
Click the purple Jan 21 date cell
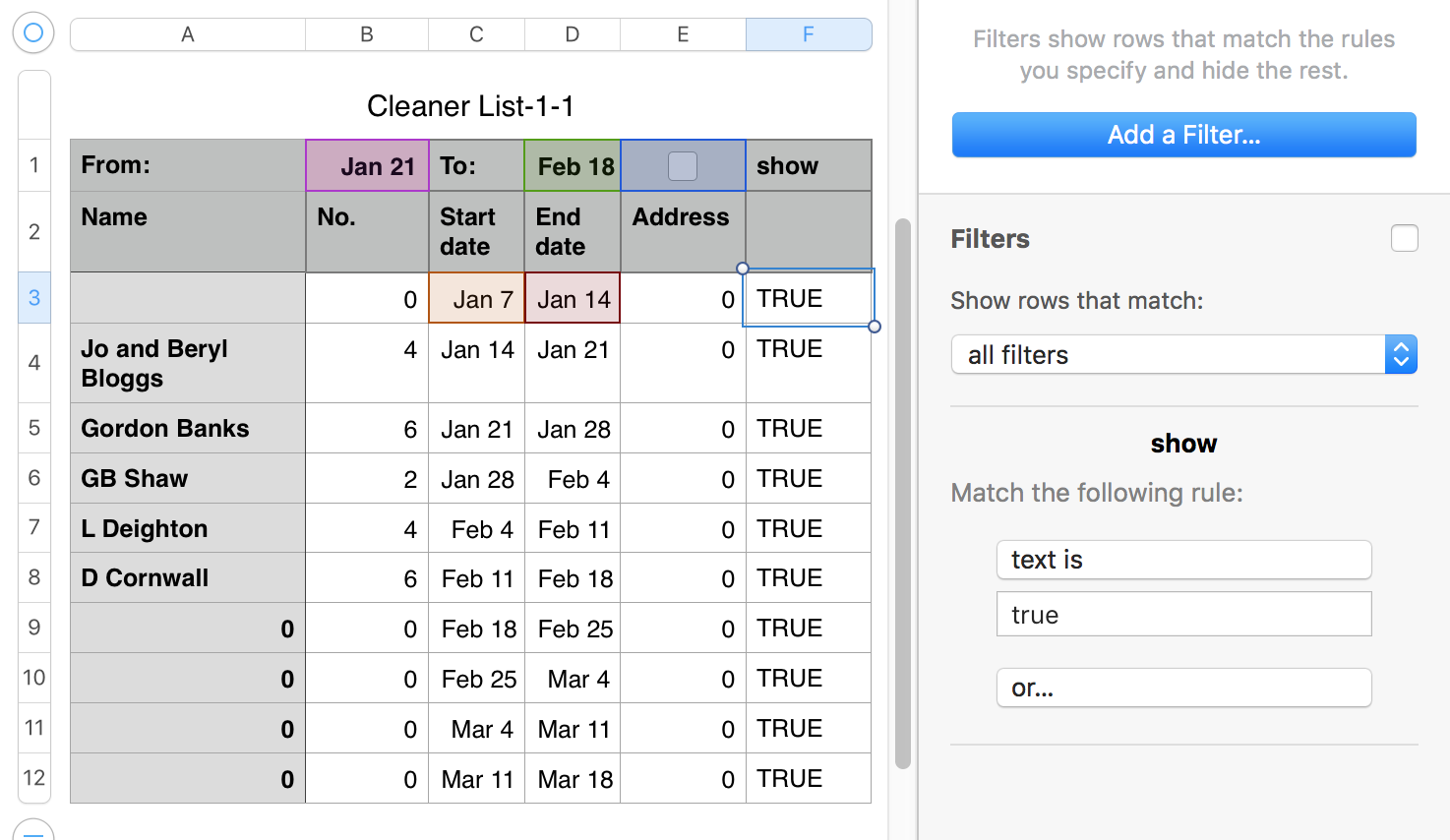pos(367,166)
